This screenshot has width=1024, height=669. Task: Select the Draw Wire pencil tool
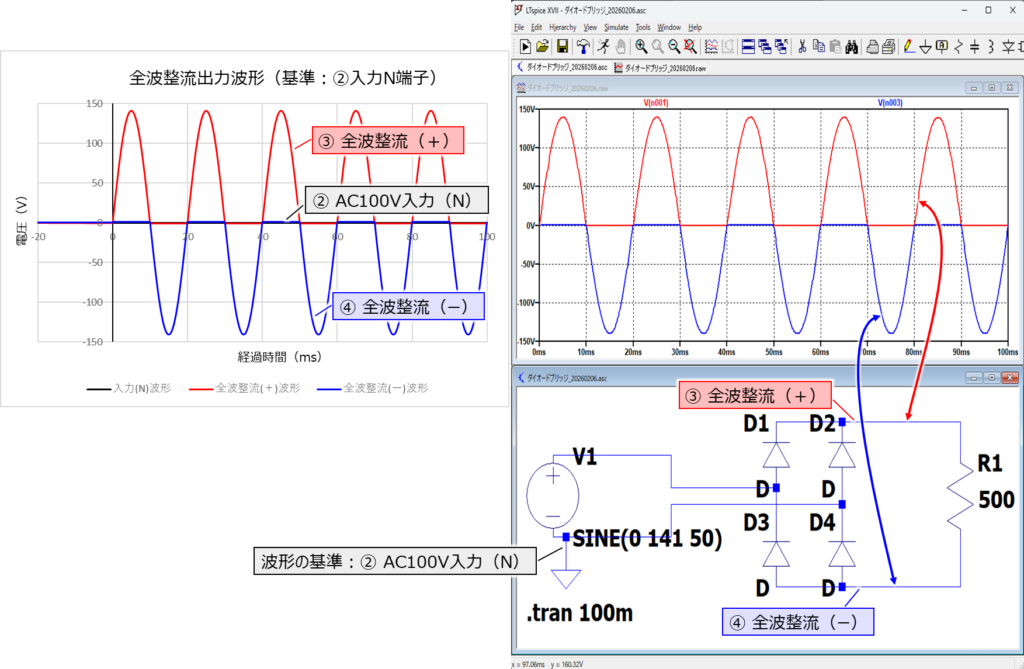(x=908, y=46)
